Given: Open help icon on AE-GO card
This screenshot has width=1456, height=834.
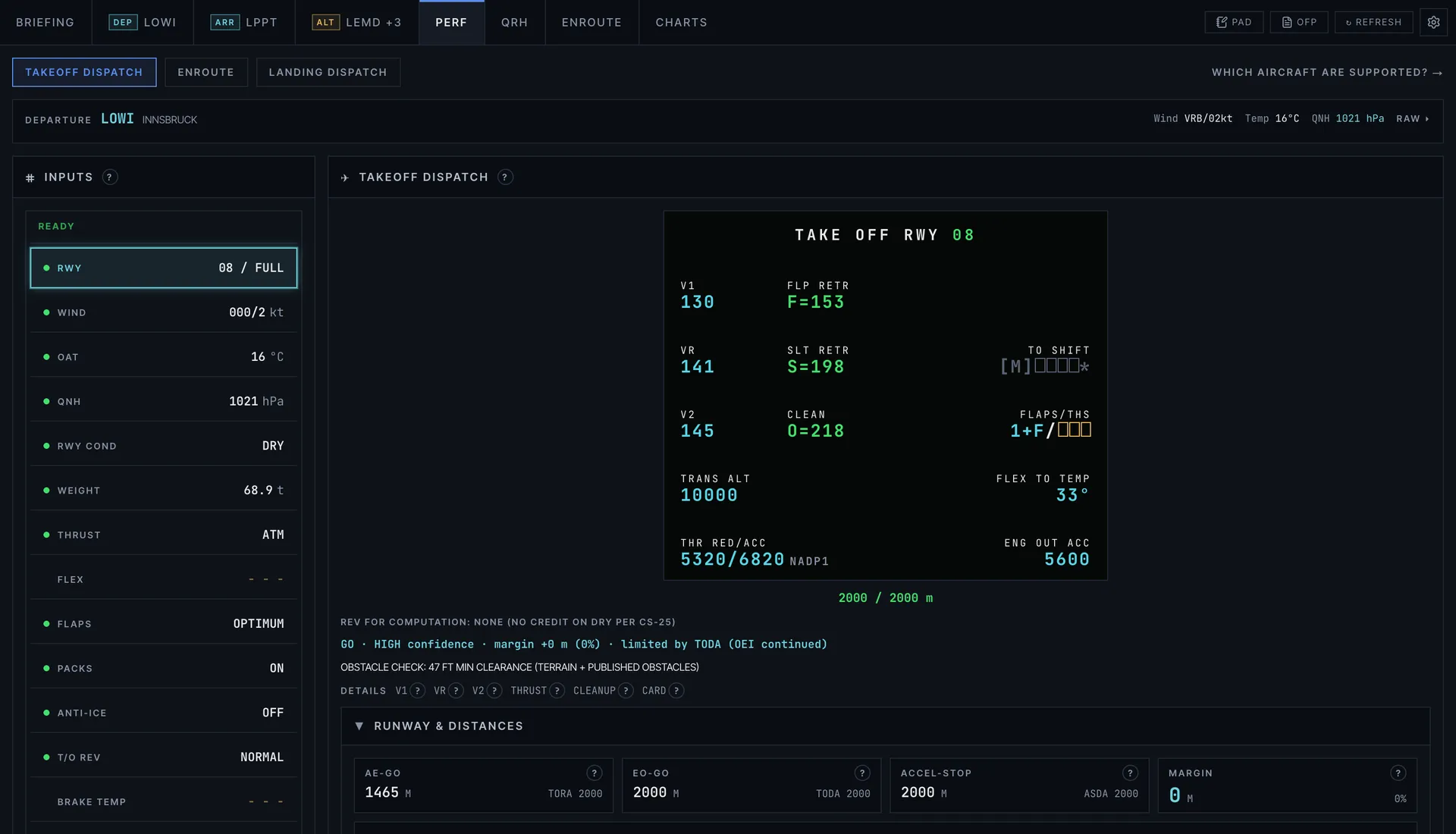Looking at the screenshot, I should [x=595, y=773].
